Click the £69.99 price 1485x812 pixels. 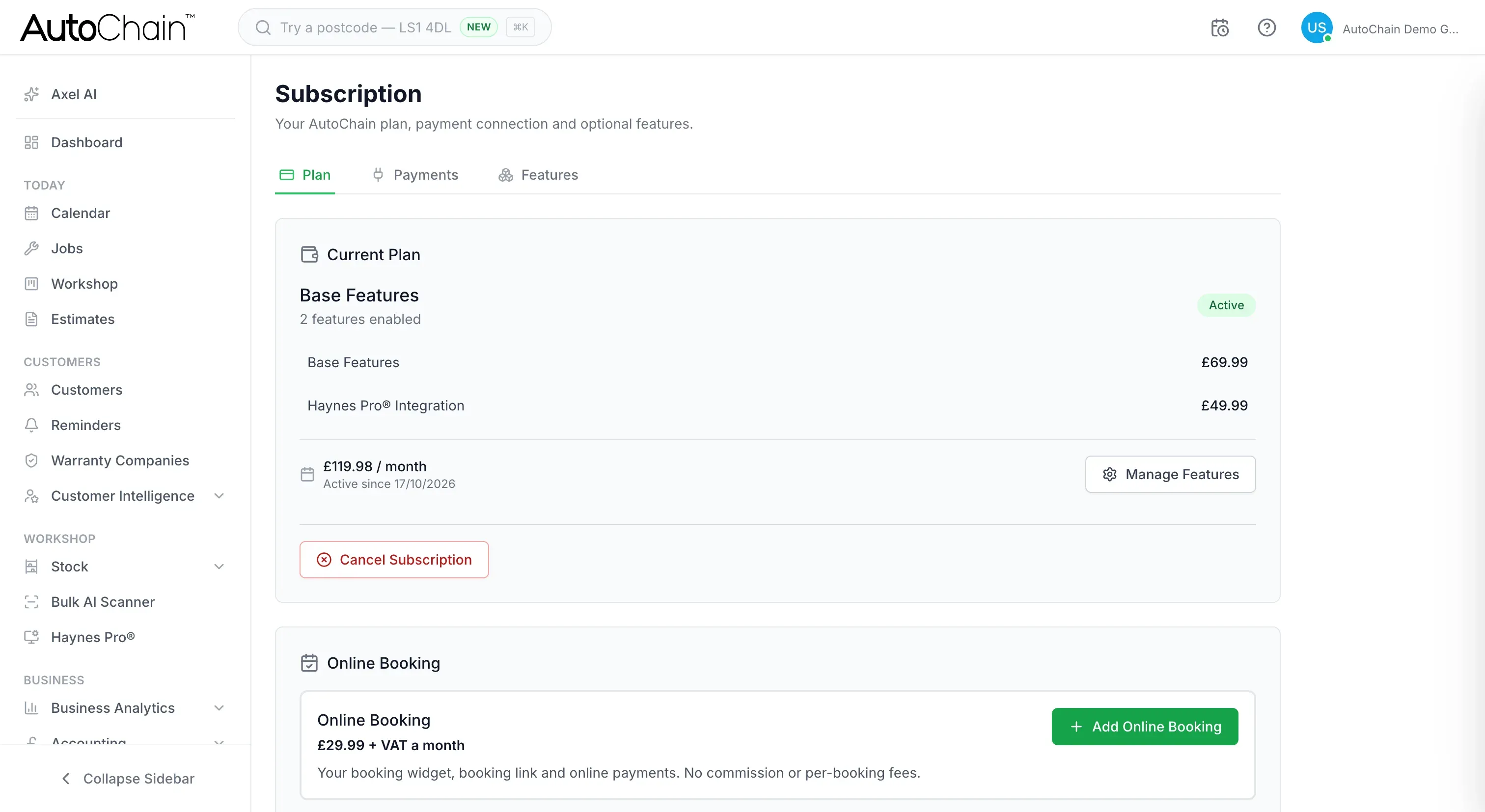click(x=1224, y=362)
